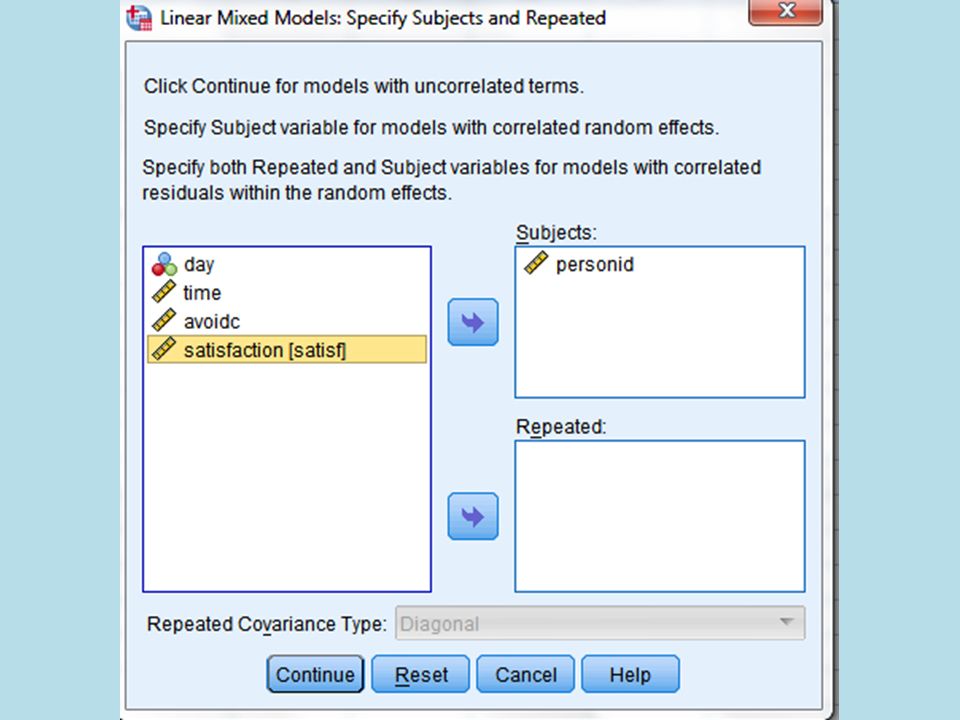The height and width of the screenshot is (720, 960).
Task: Click the ruler icon beside personid
Action: point(536,263)
